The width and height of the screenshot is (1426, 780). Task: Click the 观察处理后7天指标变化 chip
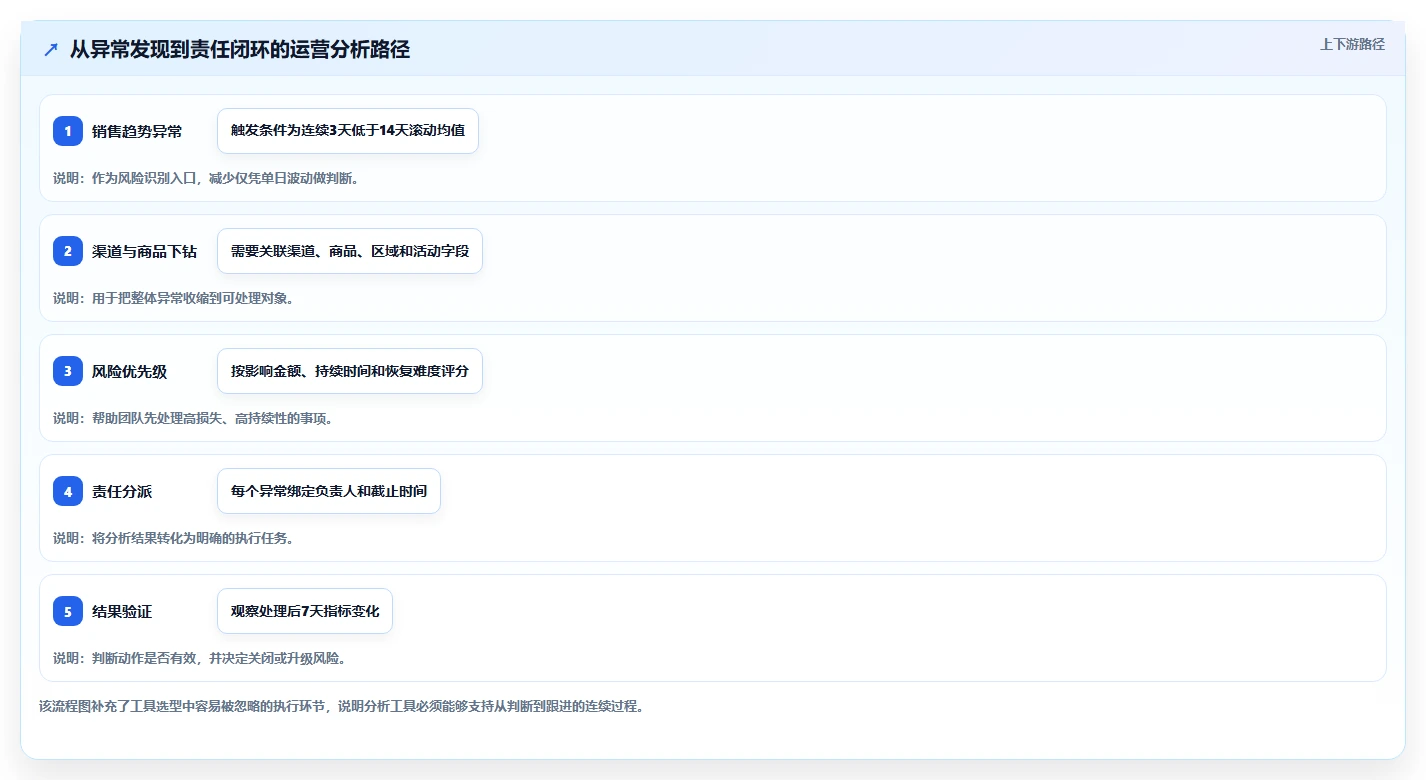pyautogui.click(x=305, y=611)
